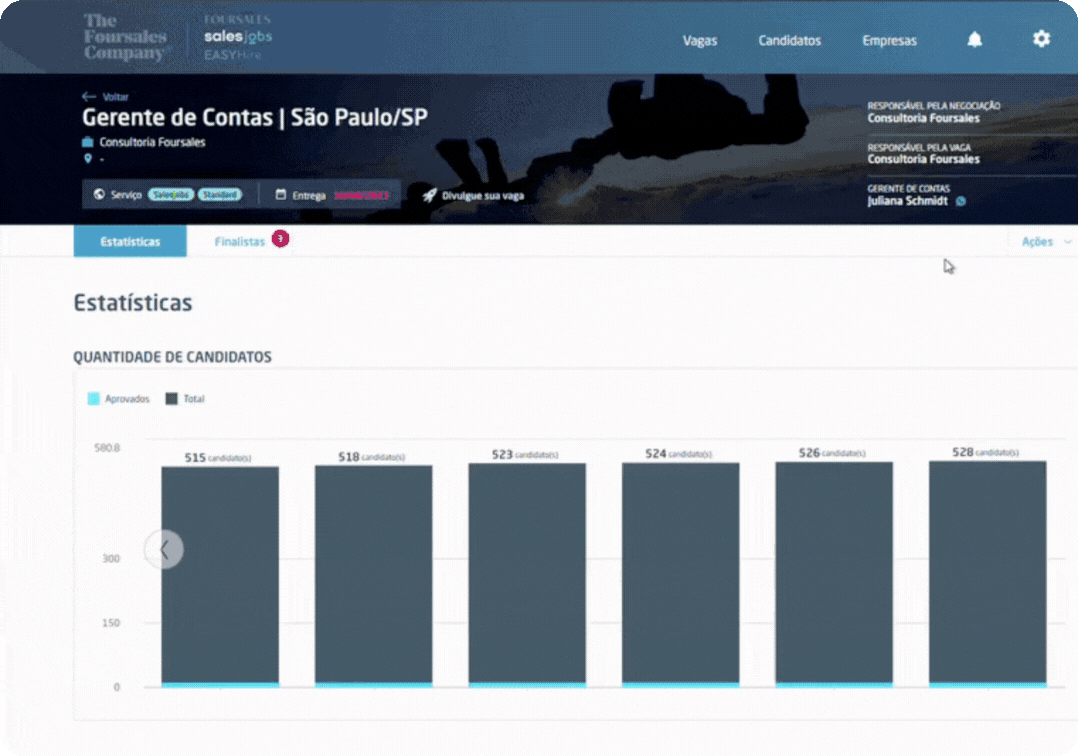Click the location pin icon
The width and height of the screenshot is (1080, 756).
[x=87, y=159]
